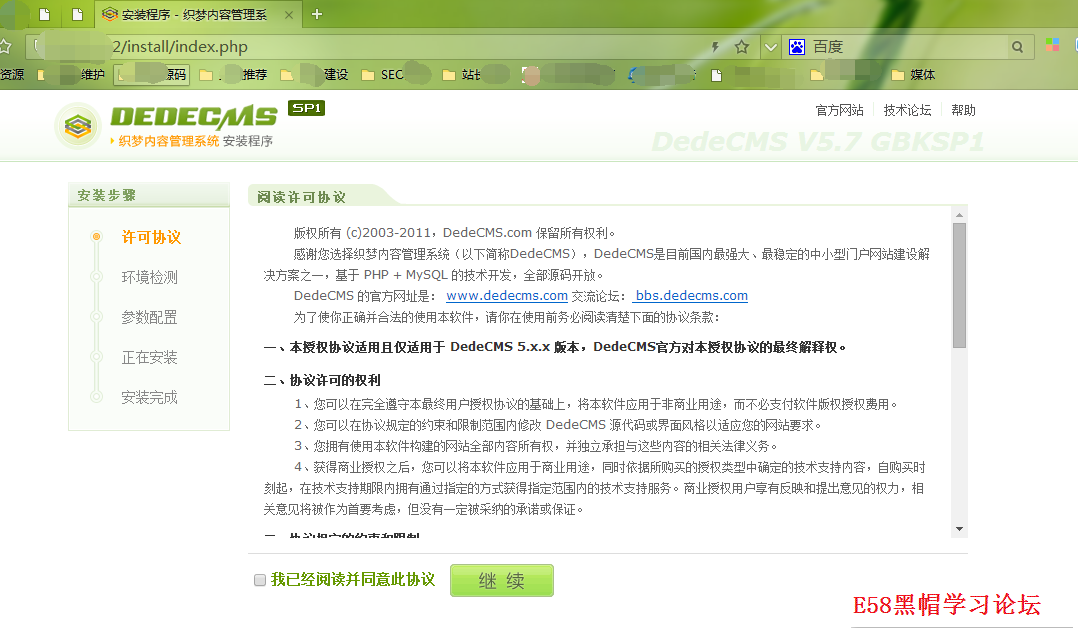Expand the address bar history dropdown
Image resolution: width=1078 pixels, height=633 pixels.
pyautogui.click(x=769, y=47)
